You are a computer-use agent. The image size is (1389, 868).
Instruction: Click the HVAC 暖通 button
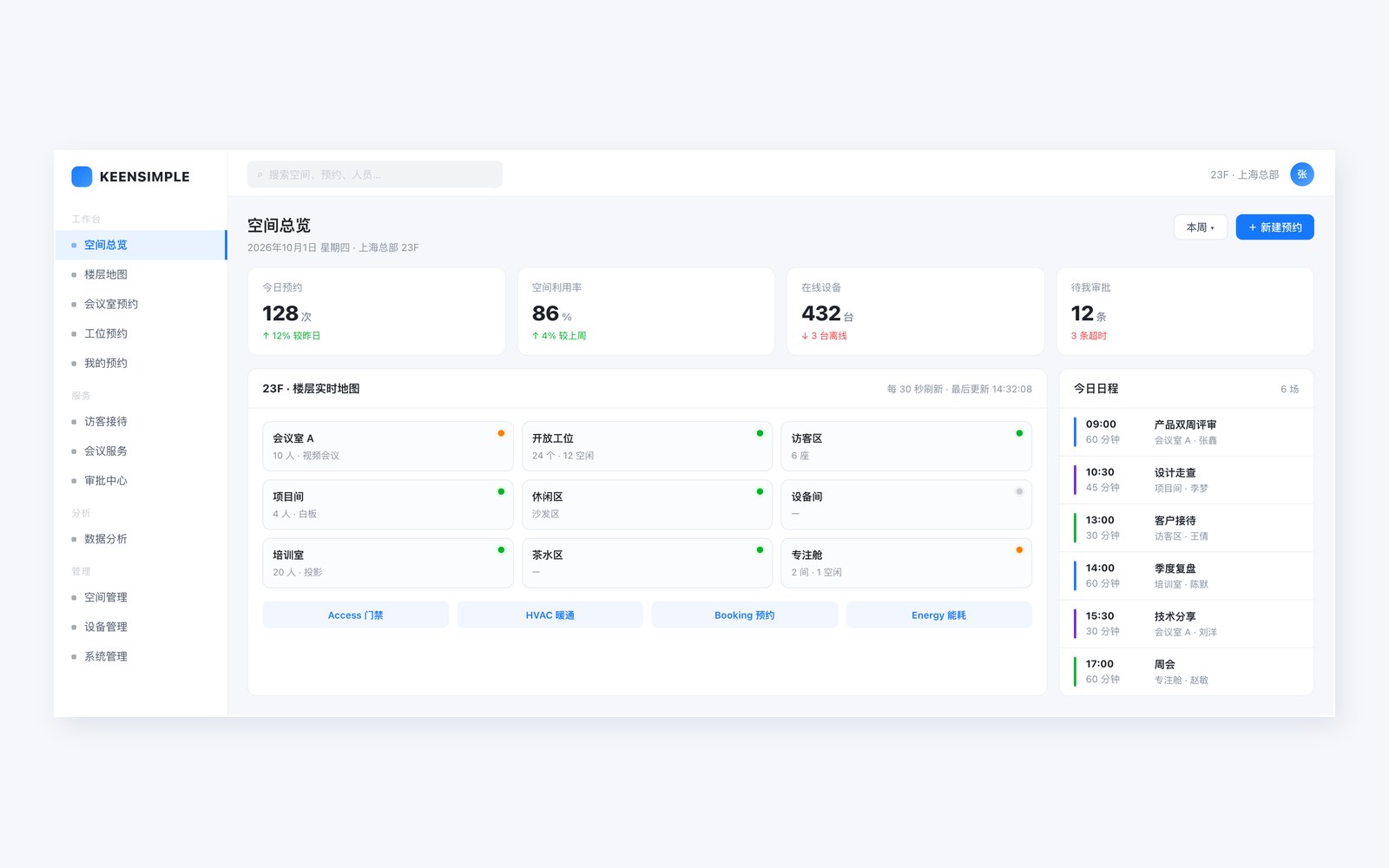[550, 615]
